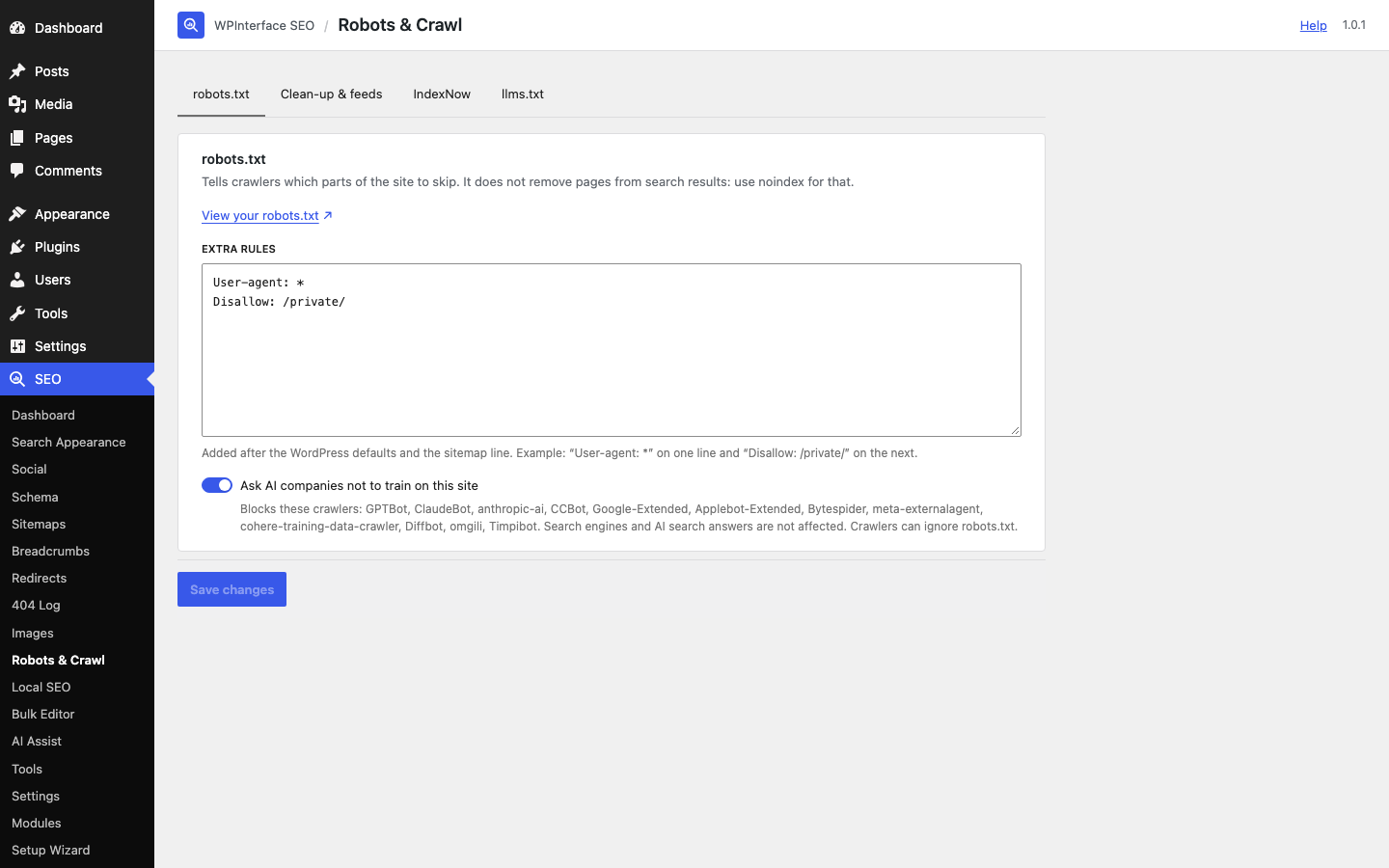Go to the Redirects submenu page
This screenshot has height=868, width=1389.
pos(39,578)
